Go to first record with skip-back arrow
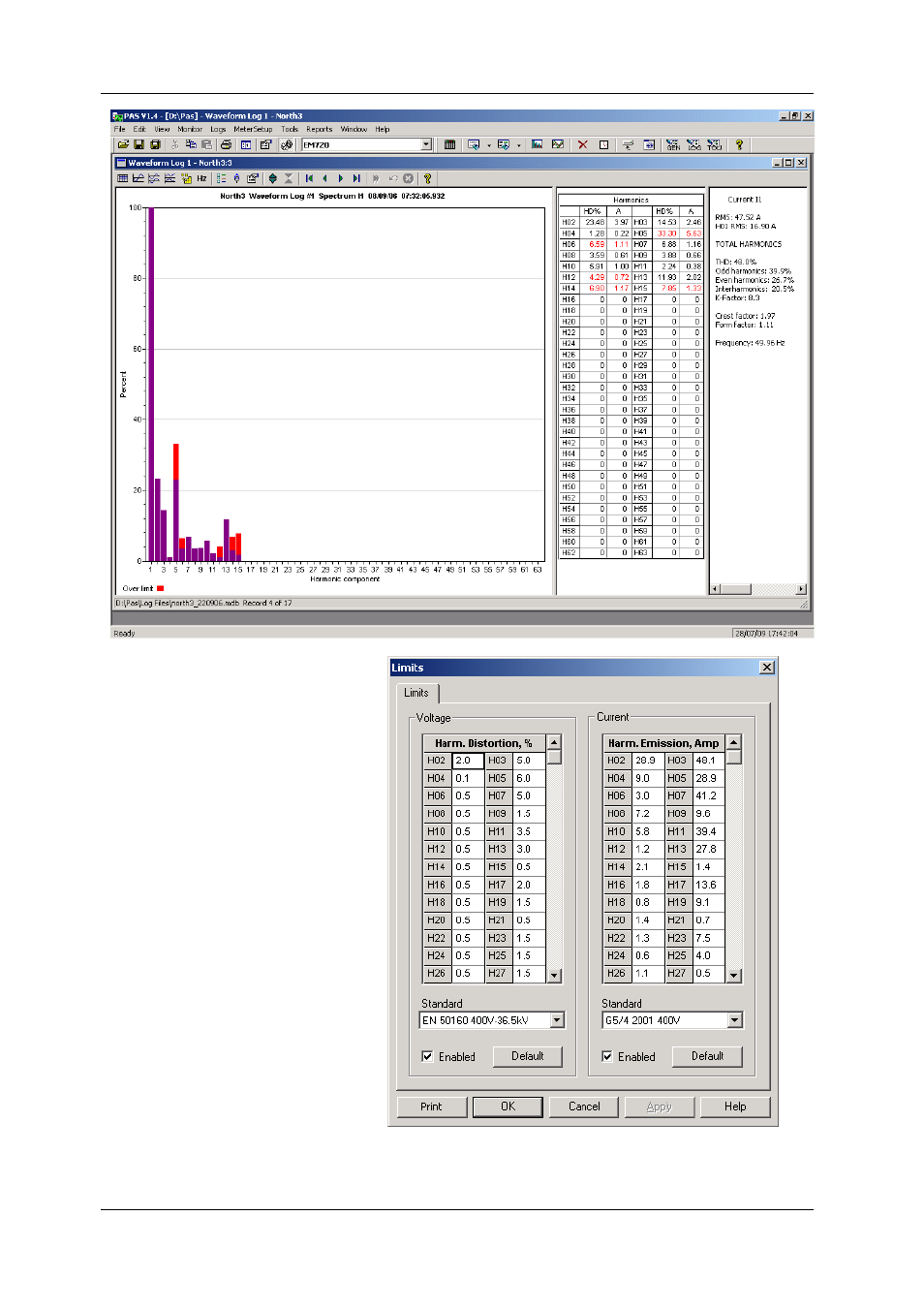 coord(310,178)
